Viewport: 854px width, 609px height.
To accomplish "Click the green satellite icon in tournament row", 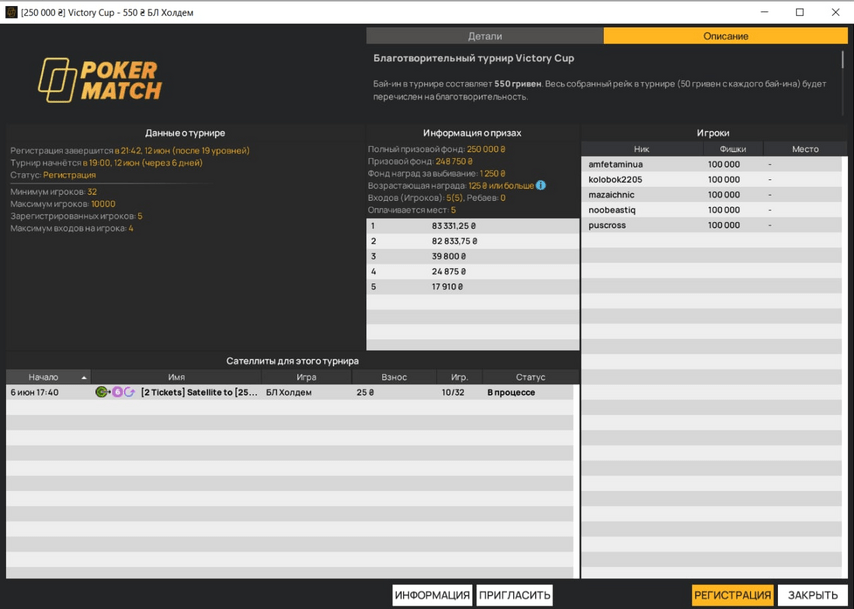I will [x=102, y=392].
